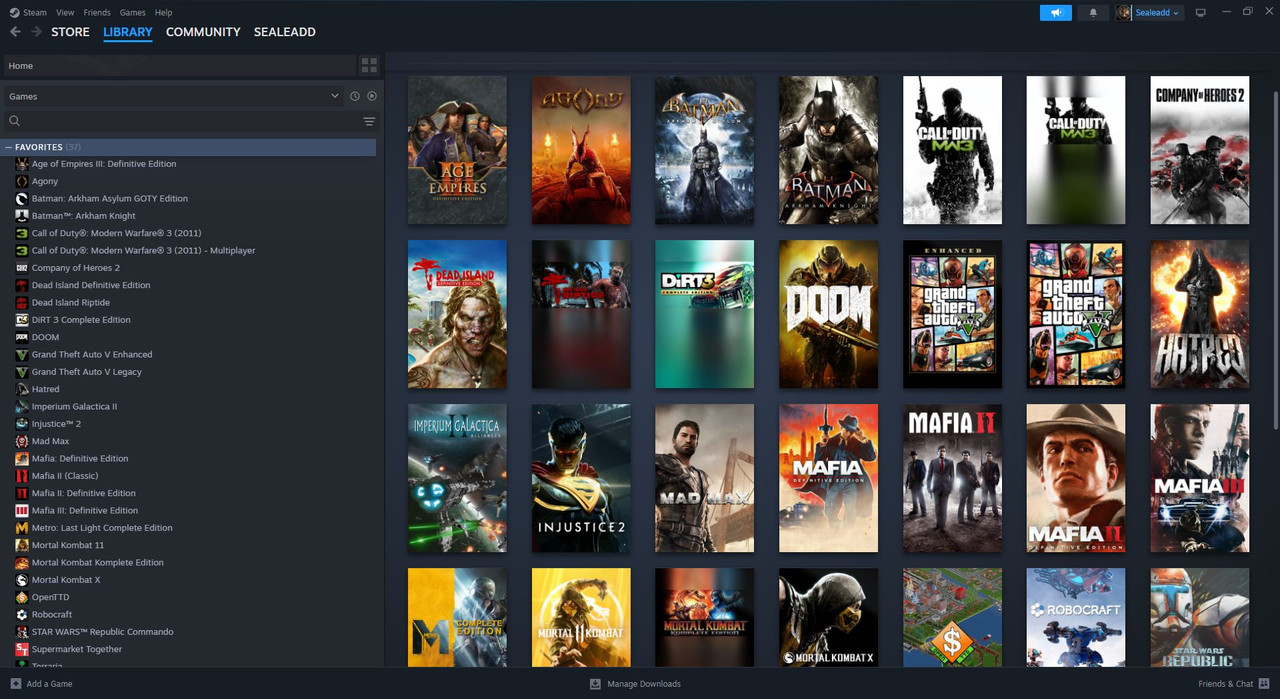This screenshot has height=699, width=1280.
Task: Open the Help menu
Action: tap(164, 13)
